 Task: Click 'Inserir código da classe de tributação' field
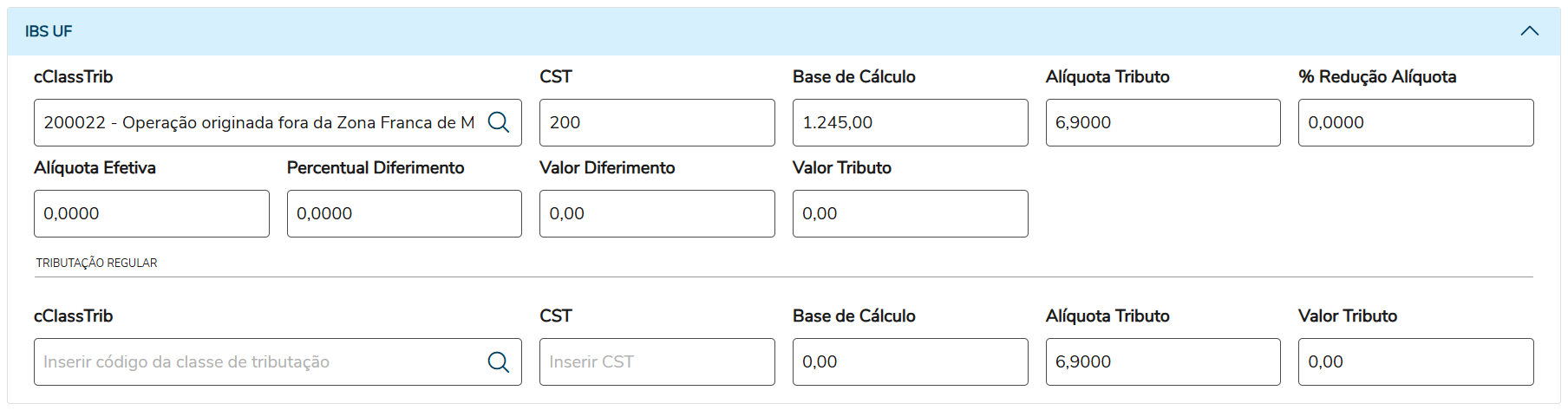(x=258, y=361)
